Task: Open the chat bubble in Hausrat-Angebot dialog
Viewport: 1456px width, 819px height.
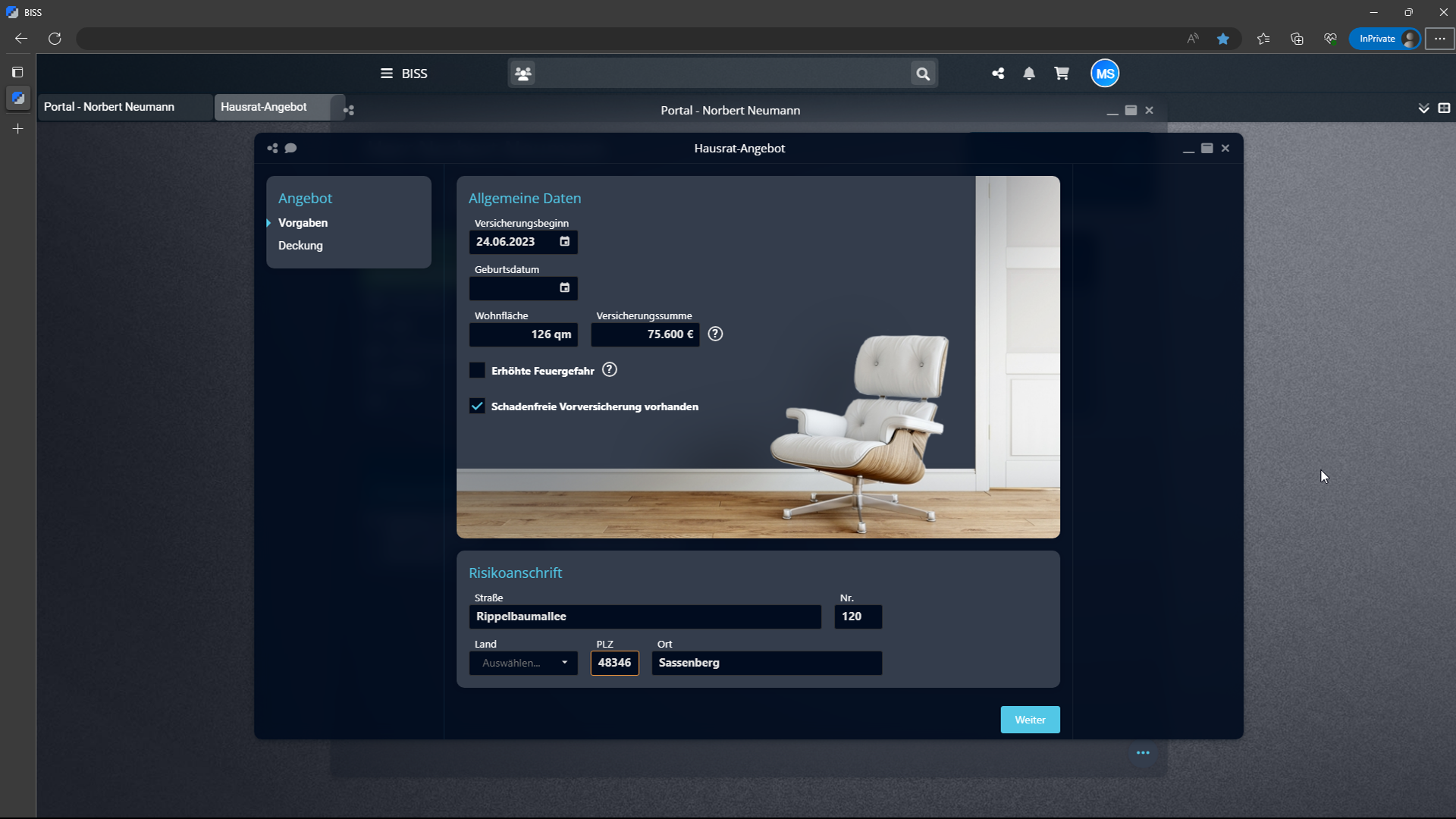Action: tap(290, 149)
